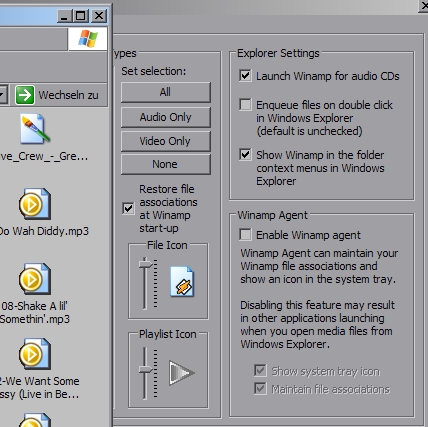
Task: Close the Winamp preferences dialog
Action: coord(424,7)
